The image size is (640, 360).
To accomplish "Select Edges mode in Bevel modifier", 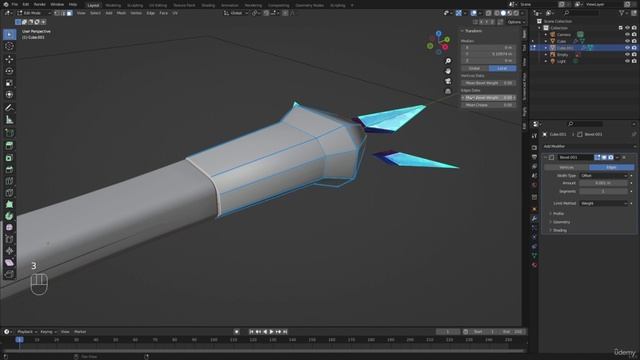I will [x=611, y=167].
